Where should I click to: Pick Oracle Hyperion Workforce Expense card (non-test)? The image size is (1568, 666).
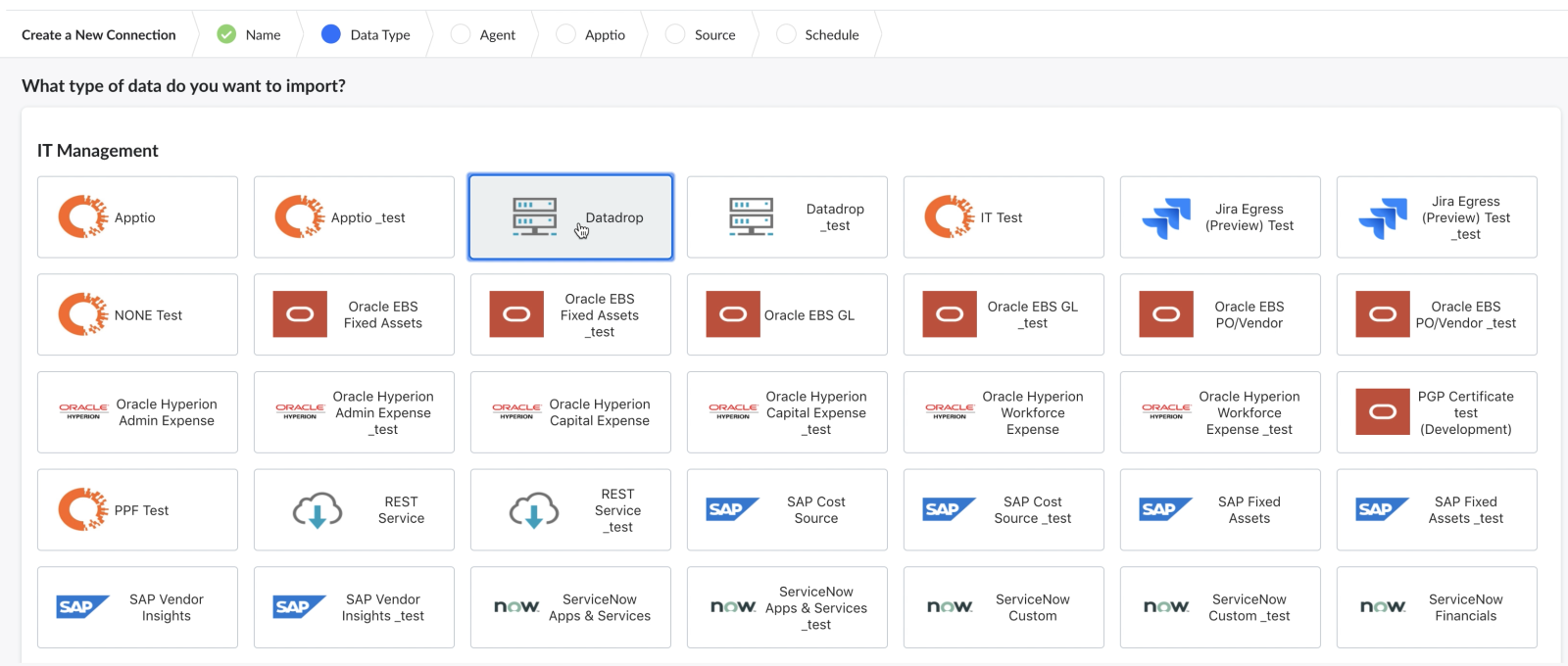(x=1004, y=412)
